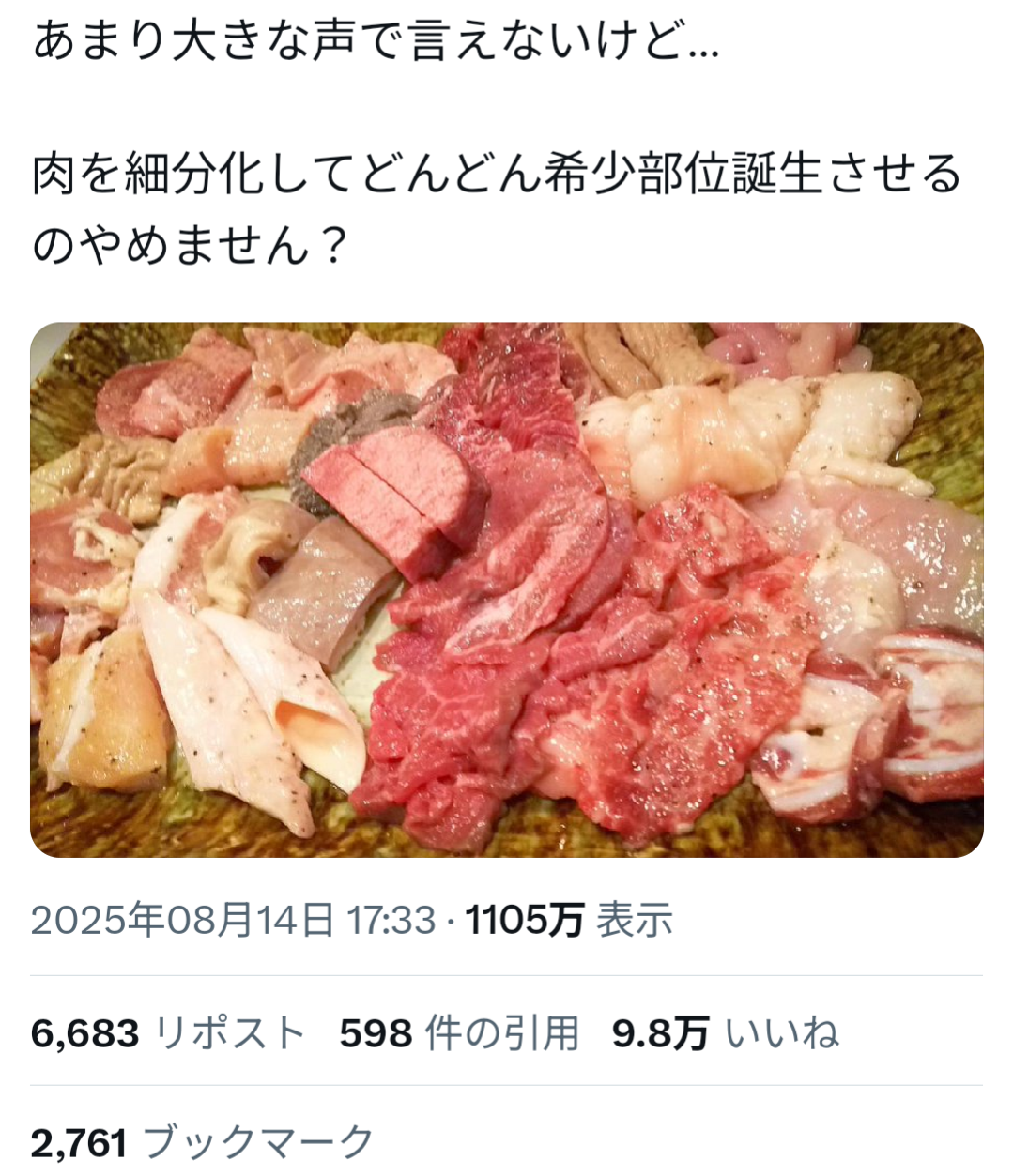Click the いいね label
This screenshot has height=1176, width=1013.
click(781, 1034)
